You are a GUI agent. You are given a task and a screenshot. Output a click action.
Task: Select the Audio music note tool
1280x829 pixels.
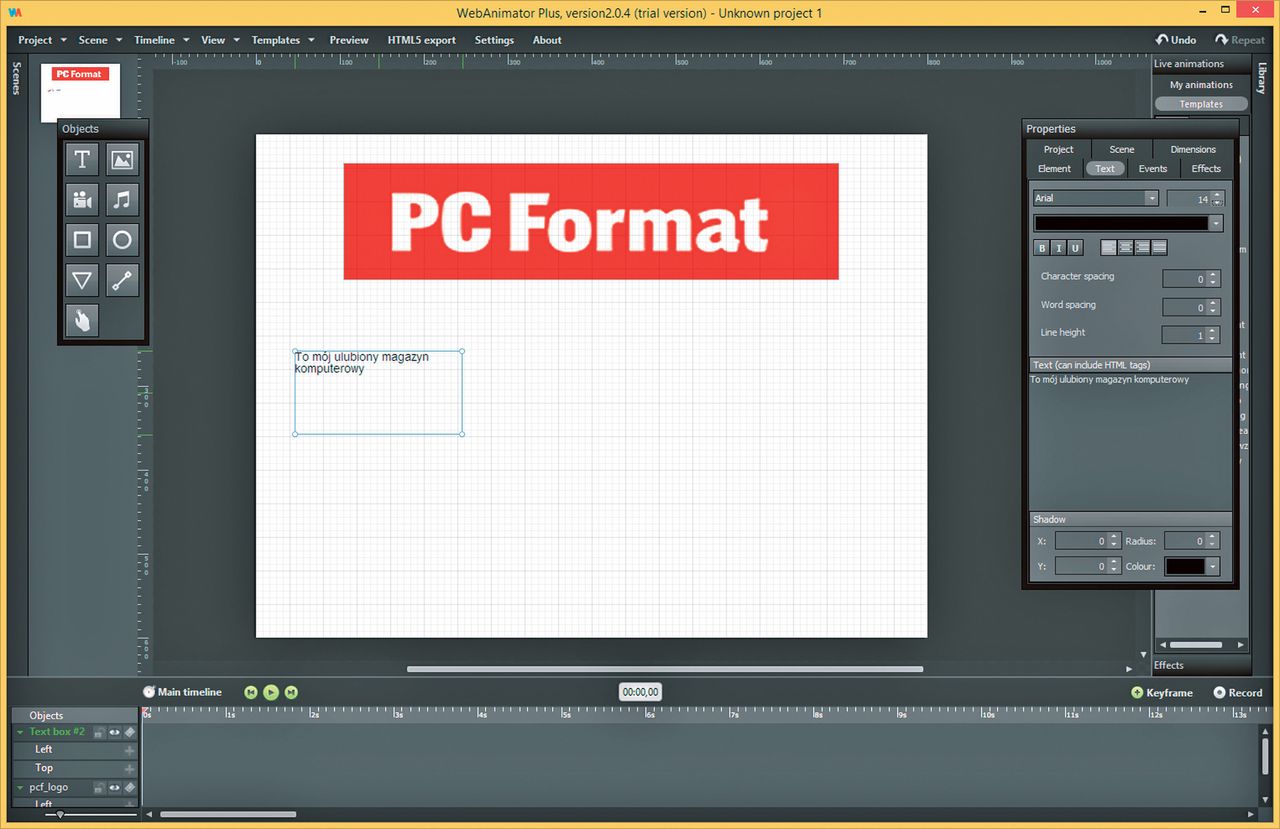122,200
